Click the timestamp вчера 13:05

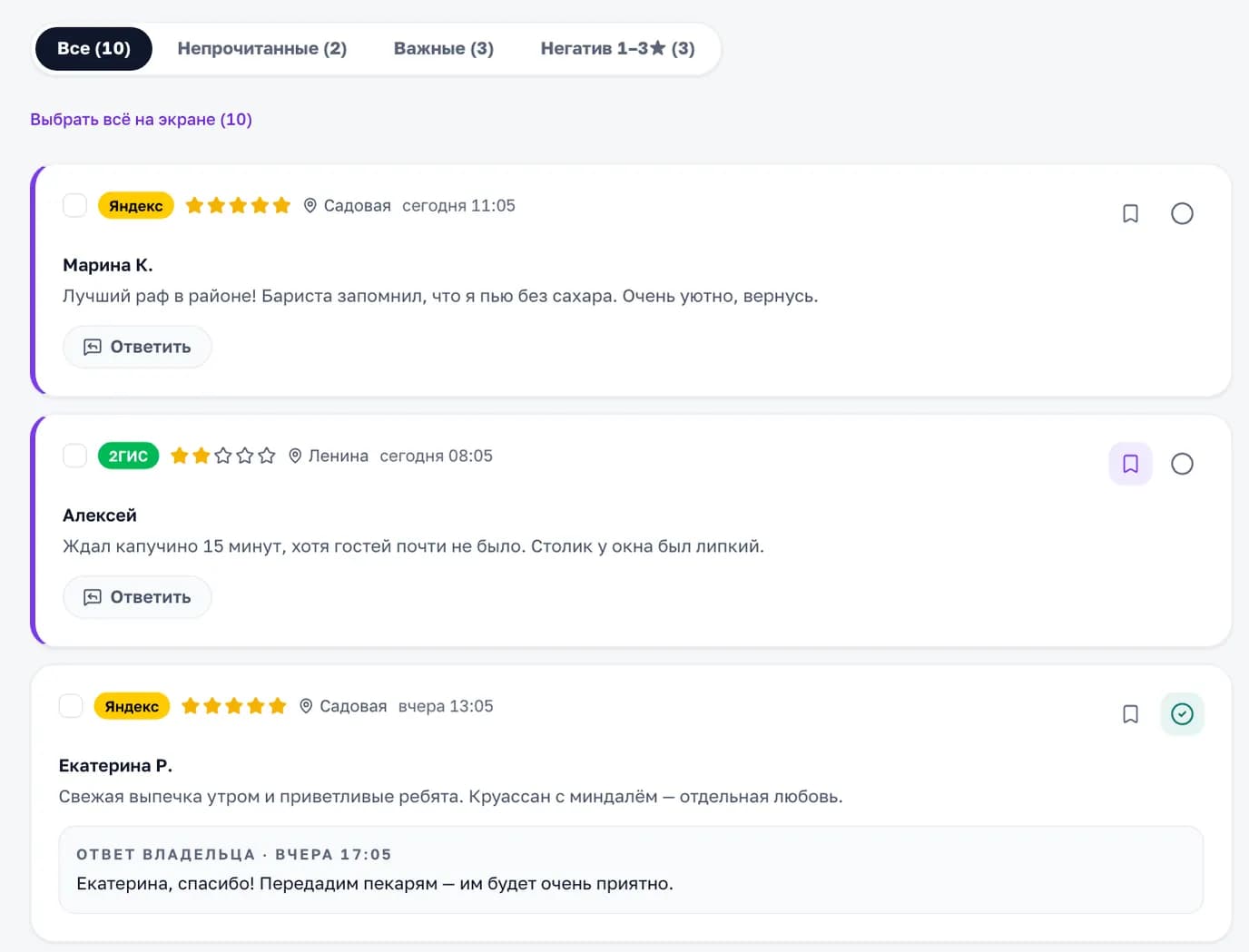446,706
